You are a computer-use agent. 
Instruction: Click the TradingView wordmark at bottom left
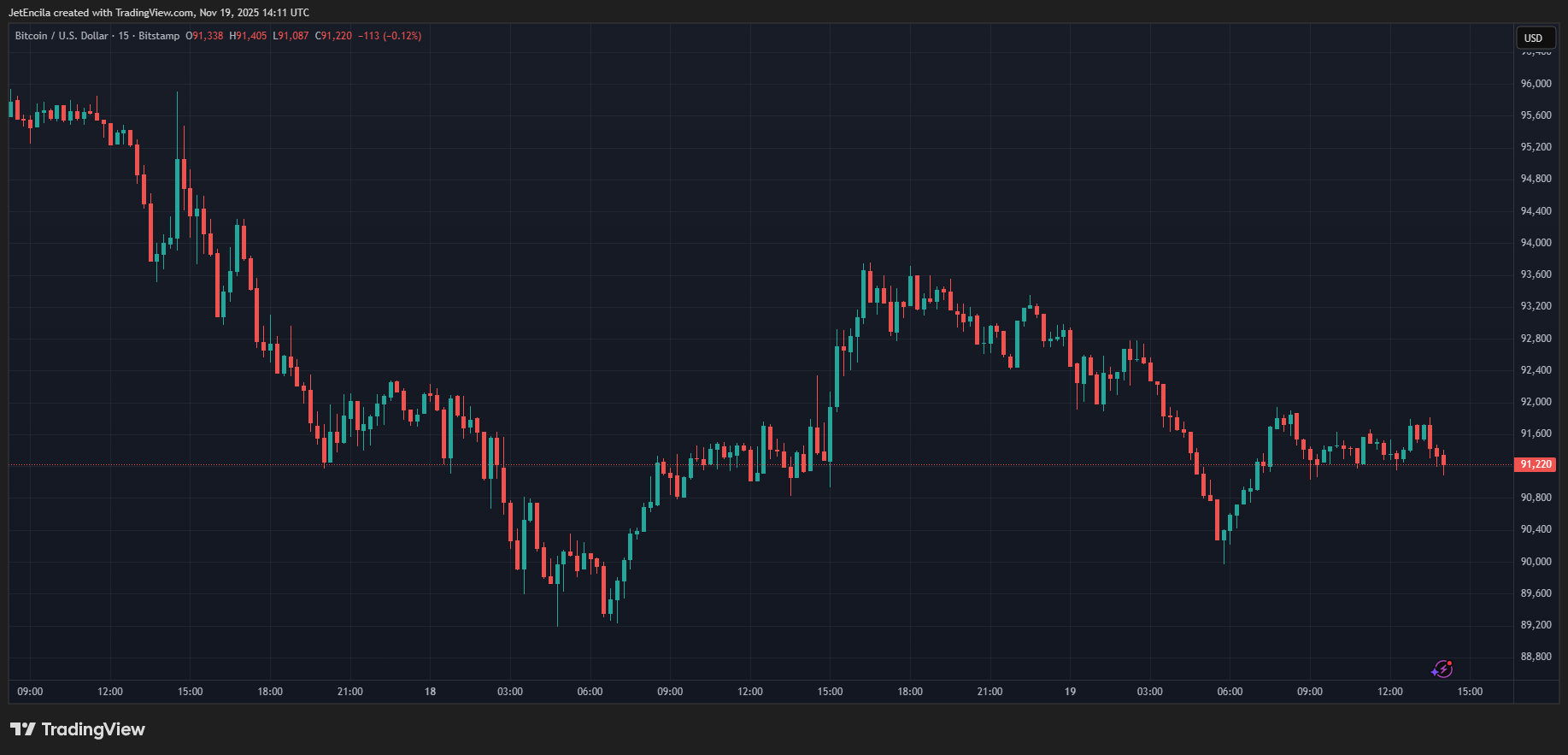click(93, 729)
